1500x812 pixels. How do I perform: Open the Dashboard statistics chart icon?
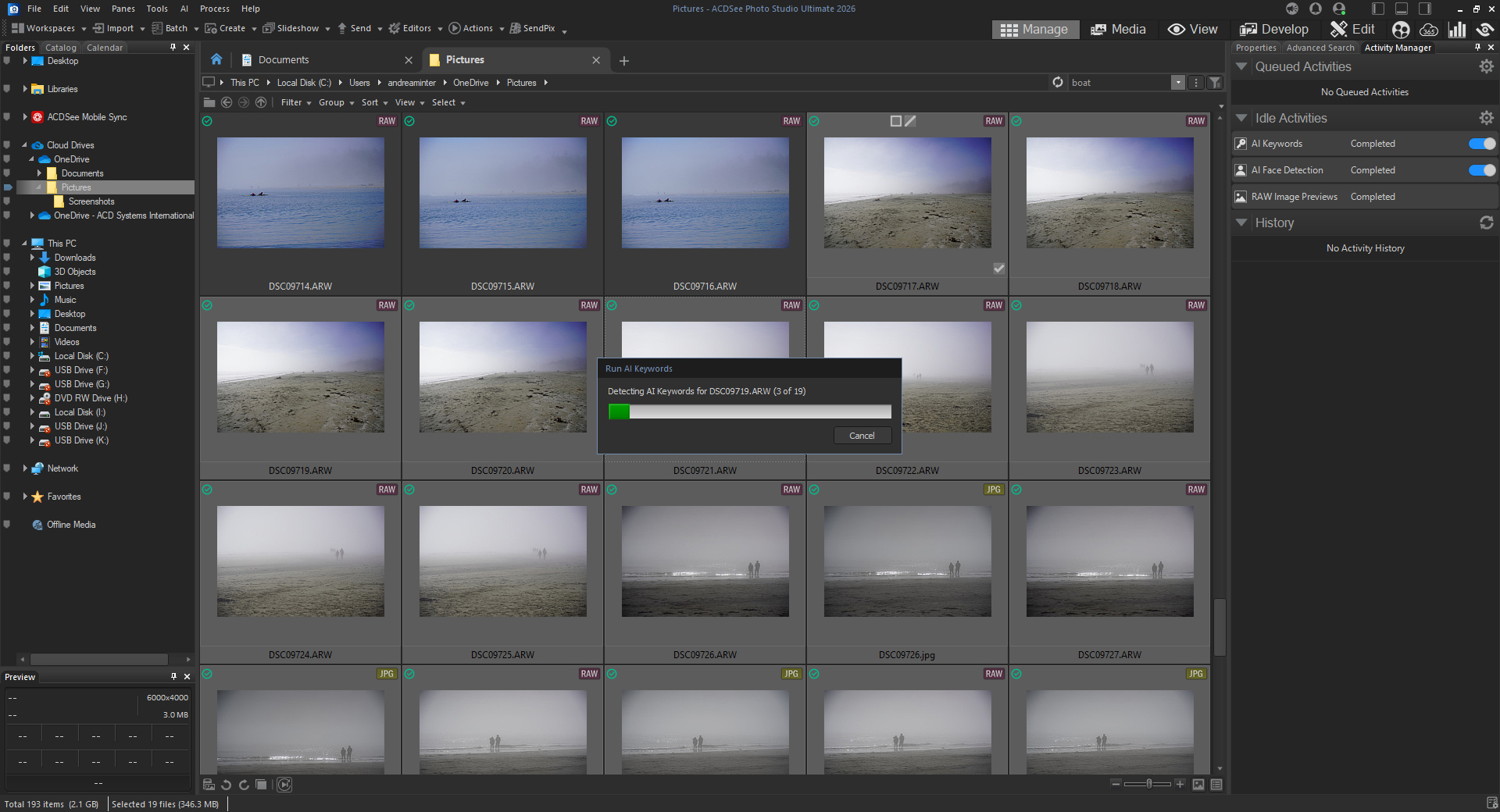pyautogui.click(x=1457, y=30)
